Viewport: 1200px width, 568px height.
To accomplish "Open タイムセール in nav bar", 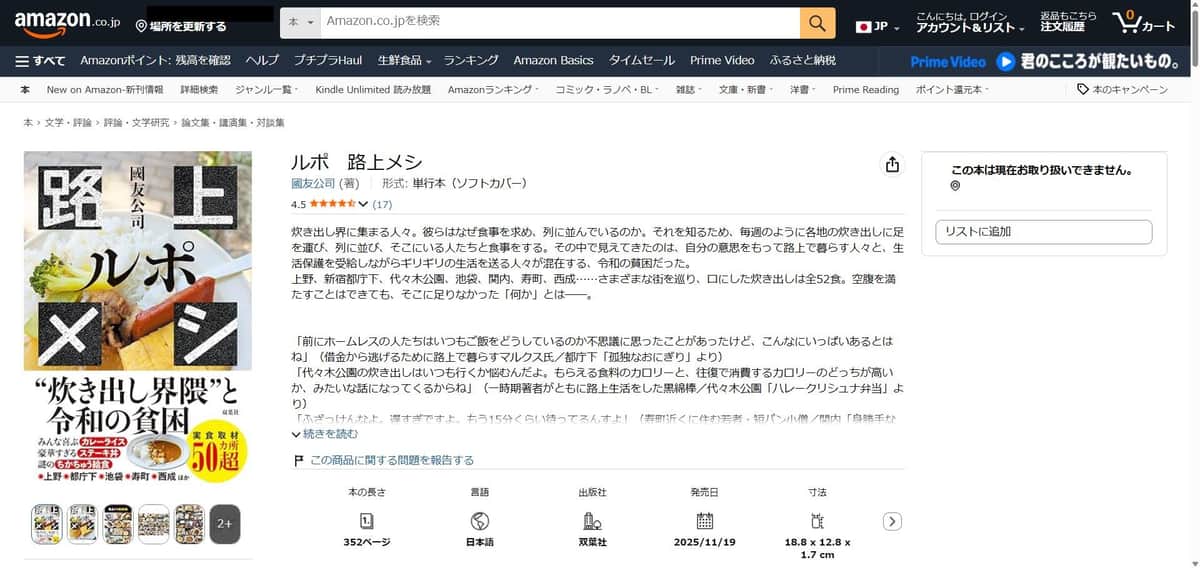I will [x=642, y=60].
